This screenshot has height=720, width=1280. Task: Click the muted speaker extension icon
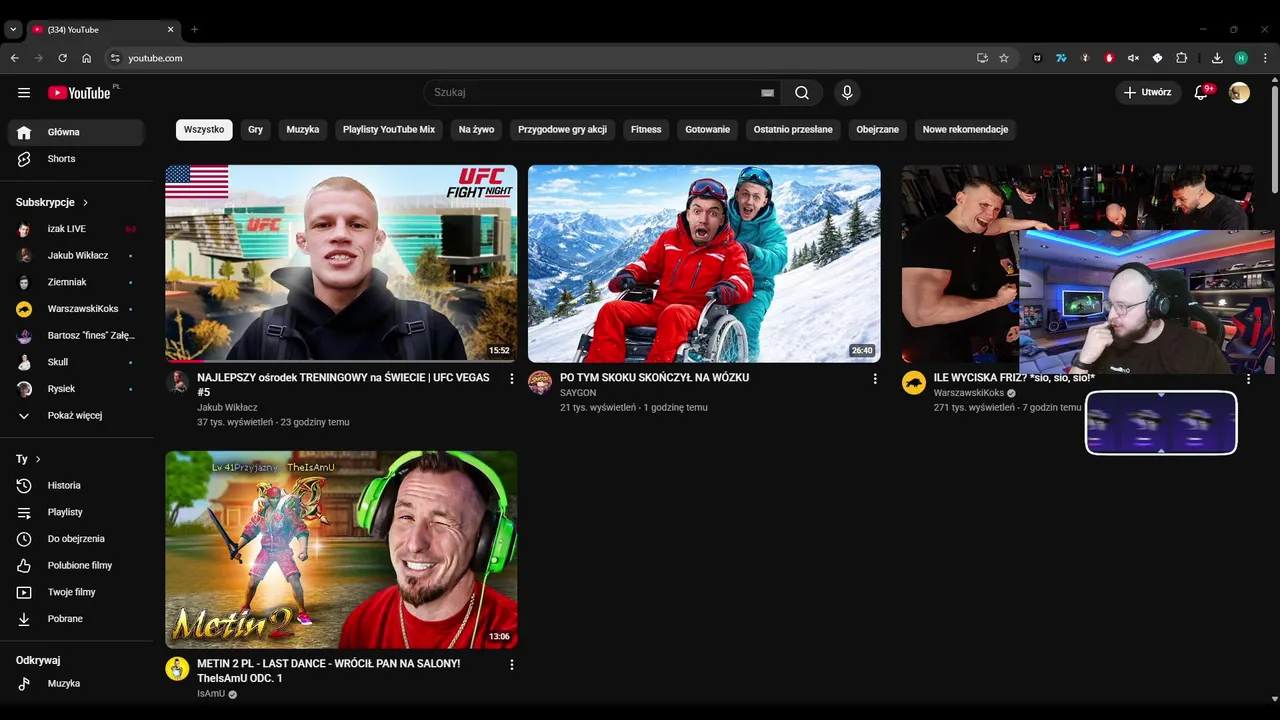[x=1133, y=58]
